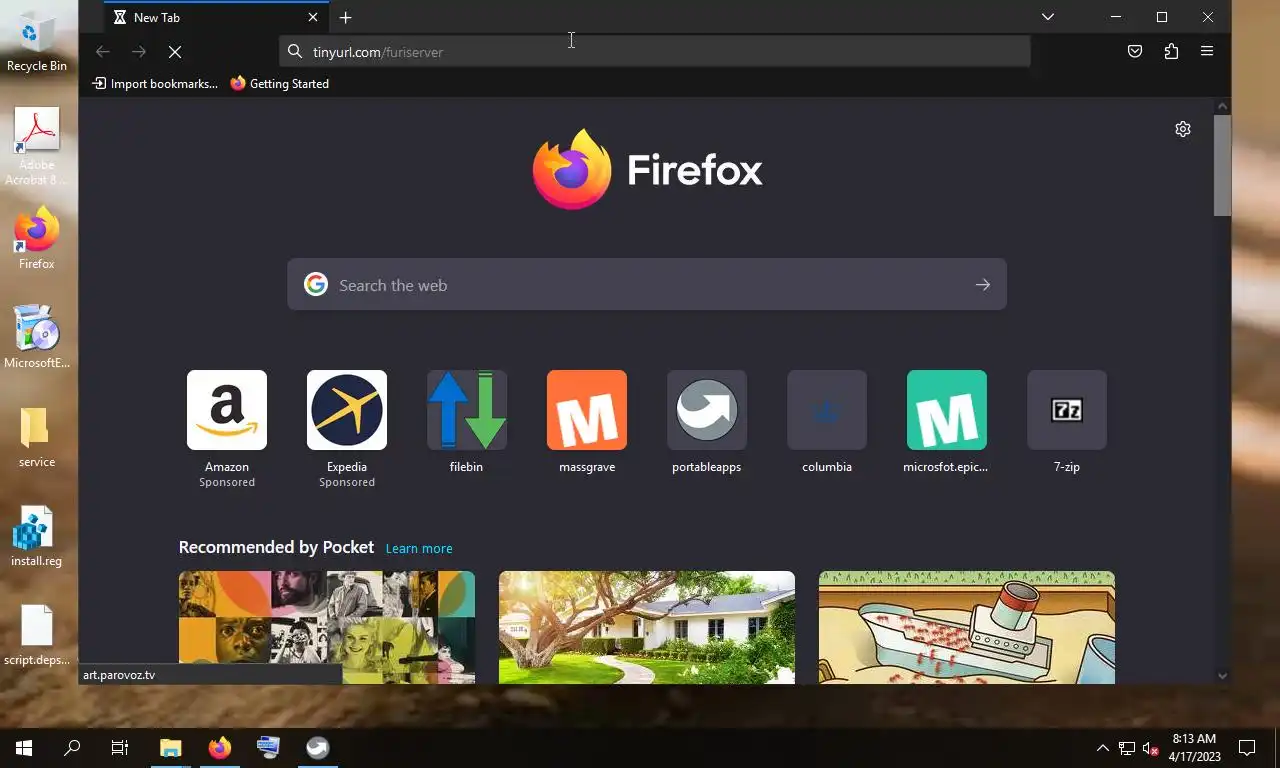Select the Firefox desktop shortcut

coord(37,238)
